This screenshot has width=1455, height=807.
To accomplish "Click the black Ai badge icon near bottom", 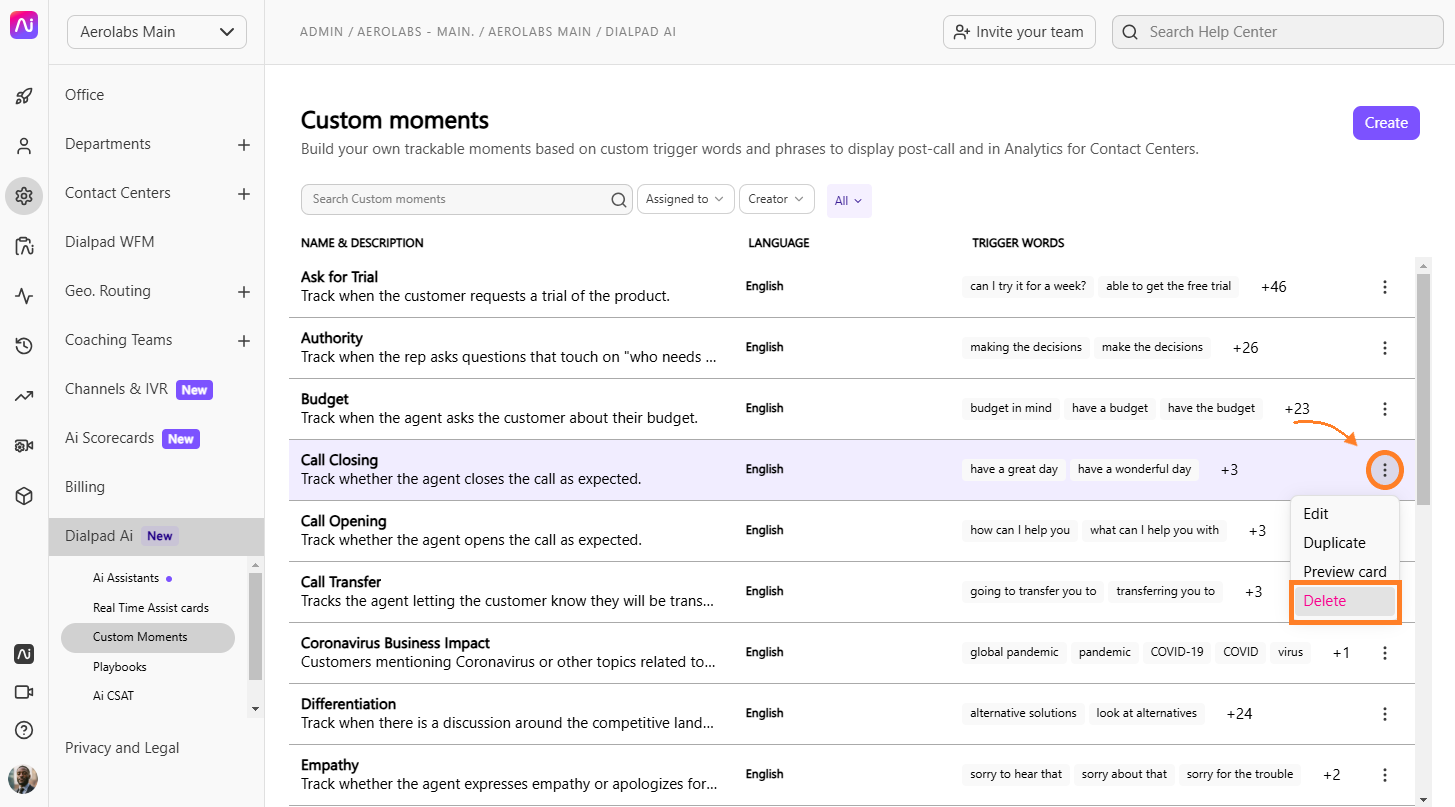I will click(24, 654).
